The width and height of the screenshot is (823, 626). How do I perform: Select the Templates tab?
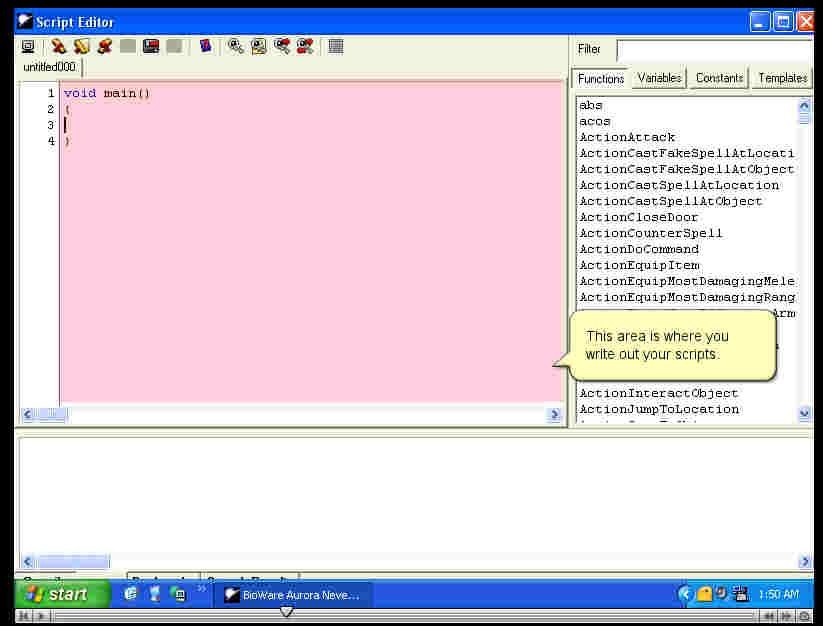[782, 78]
